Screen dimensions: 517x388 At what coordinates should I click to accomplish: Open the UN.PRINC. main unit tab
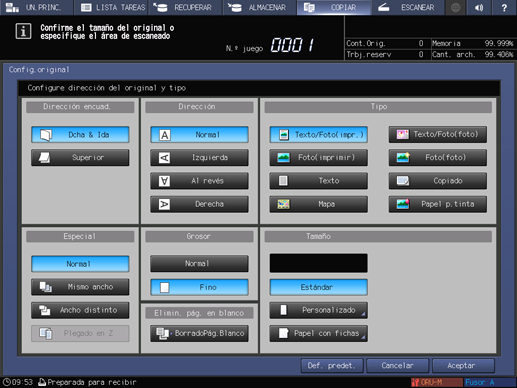pos(36,7)
